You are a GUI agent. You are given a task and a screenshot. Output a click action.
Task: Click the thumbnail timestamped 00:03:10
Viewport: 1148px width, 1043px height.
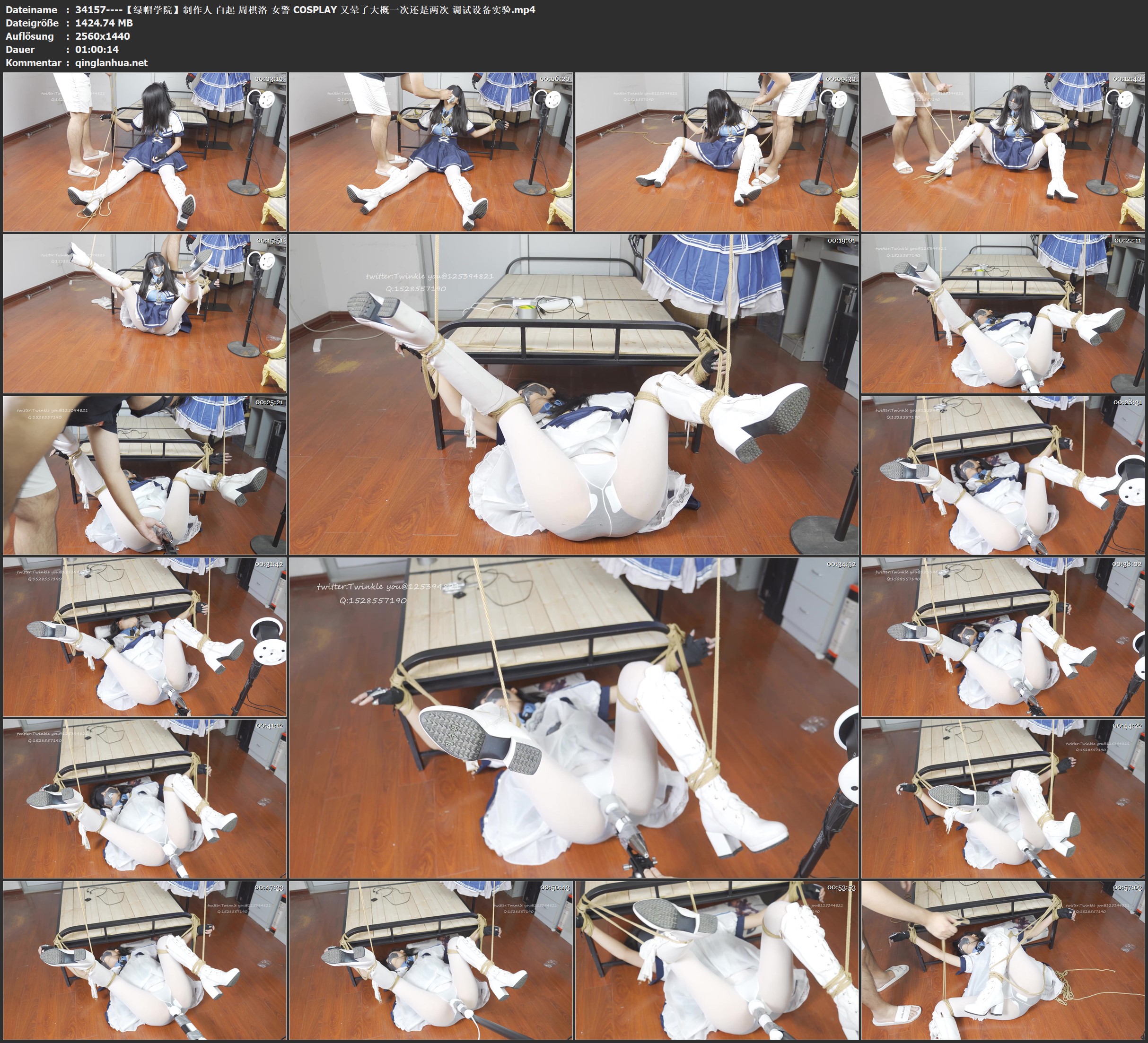[145, 152]
